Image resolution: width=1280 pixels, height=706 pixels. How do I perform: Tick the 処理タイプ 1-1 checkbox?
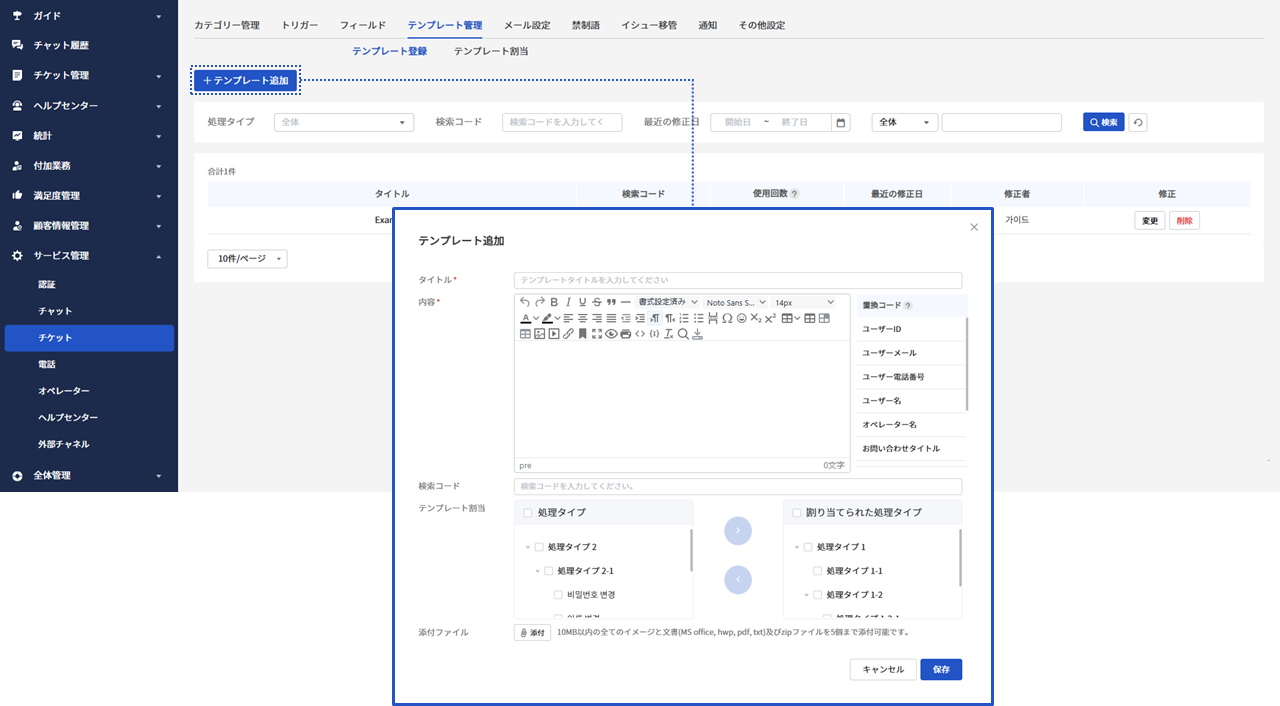tap(817, 571)
